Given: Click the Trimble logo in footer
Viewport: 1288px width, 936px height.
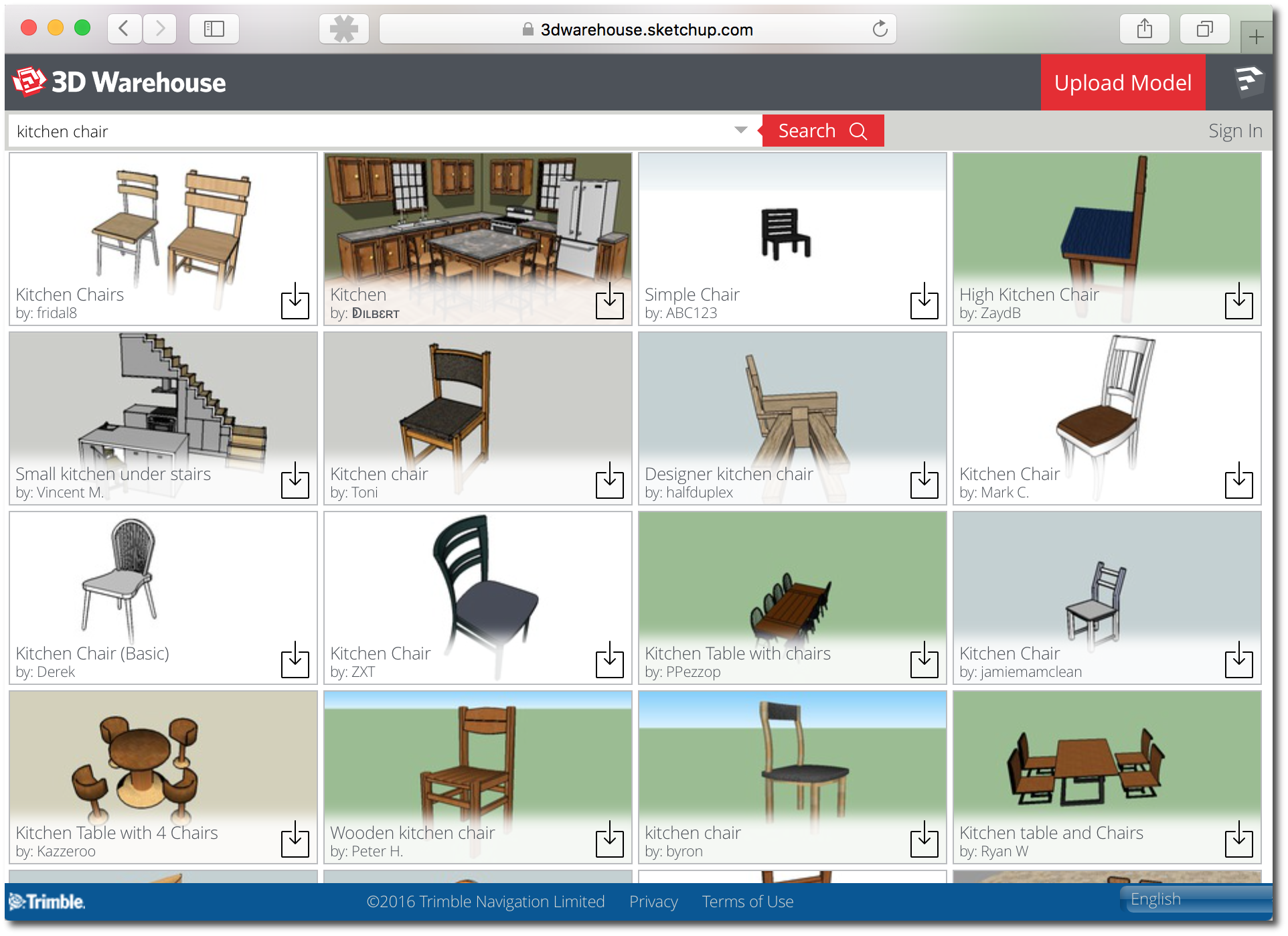Looking at the screenshot, I should [x=47, y=902].
